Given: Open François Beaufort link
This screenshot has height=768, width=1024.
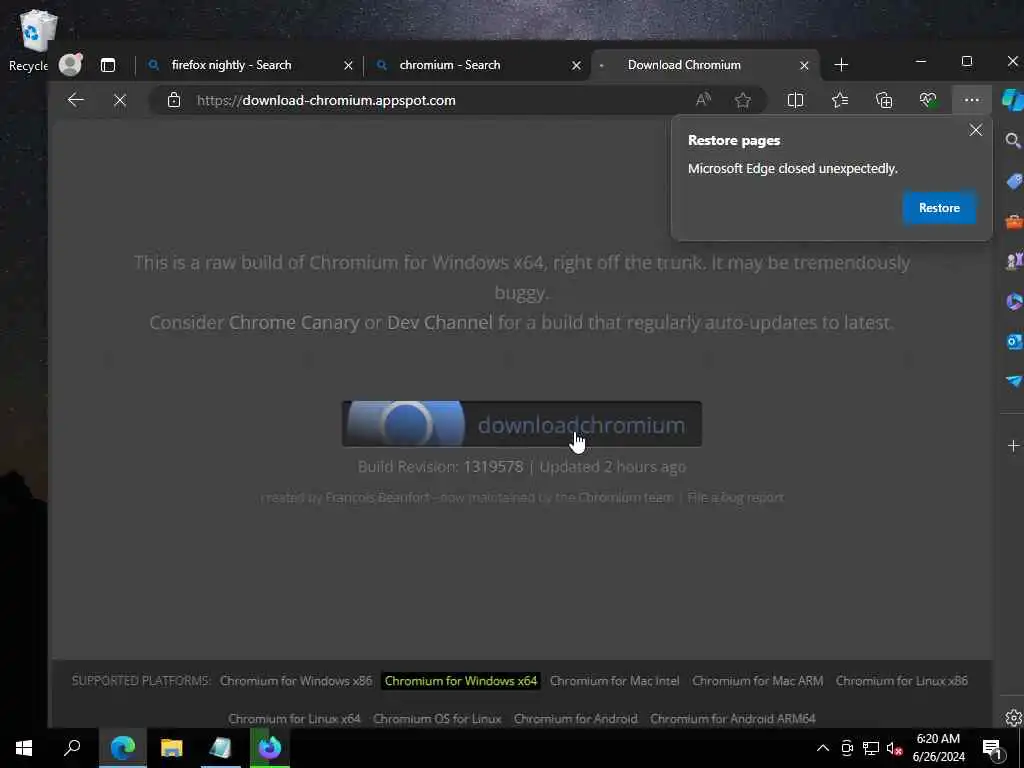Looking at the screenshot, I should coord(377,498).
